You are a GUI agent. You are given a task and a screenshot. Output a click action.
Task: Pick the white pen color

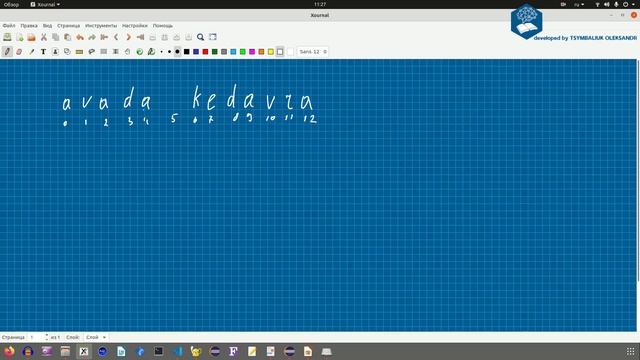[280, 52]
